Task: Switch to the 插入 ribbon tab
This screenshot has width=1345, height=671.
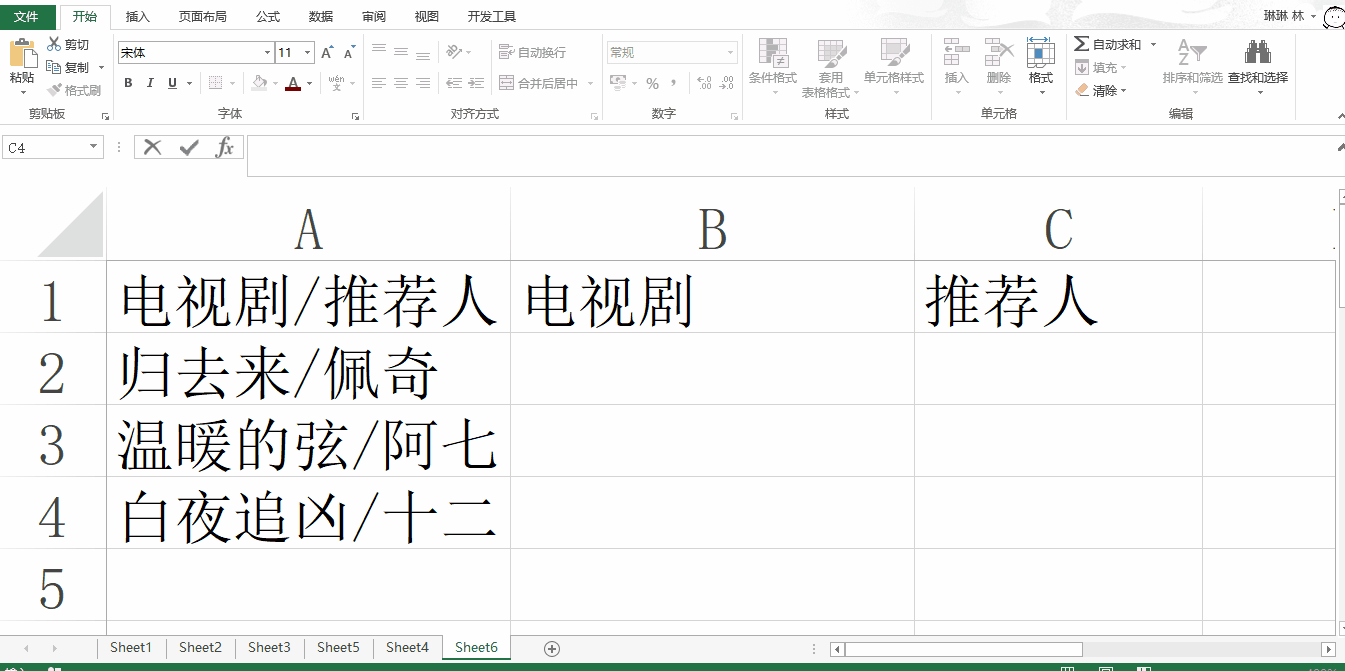Action: (137, 16)
